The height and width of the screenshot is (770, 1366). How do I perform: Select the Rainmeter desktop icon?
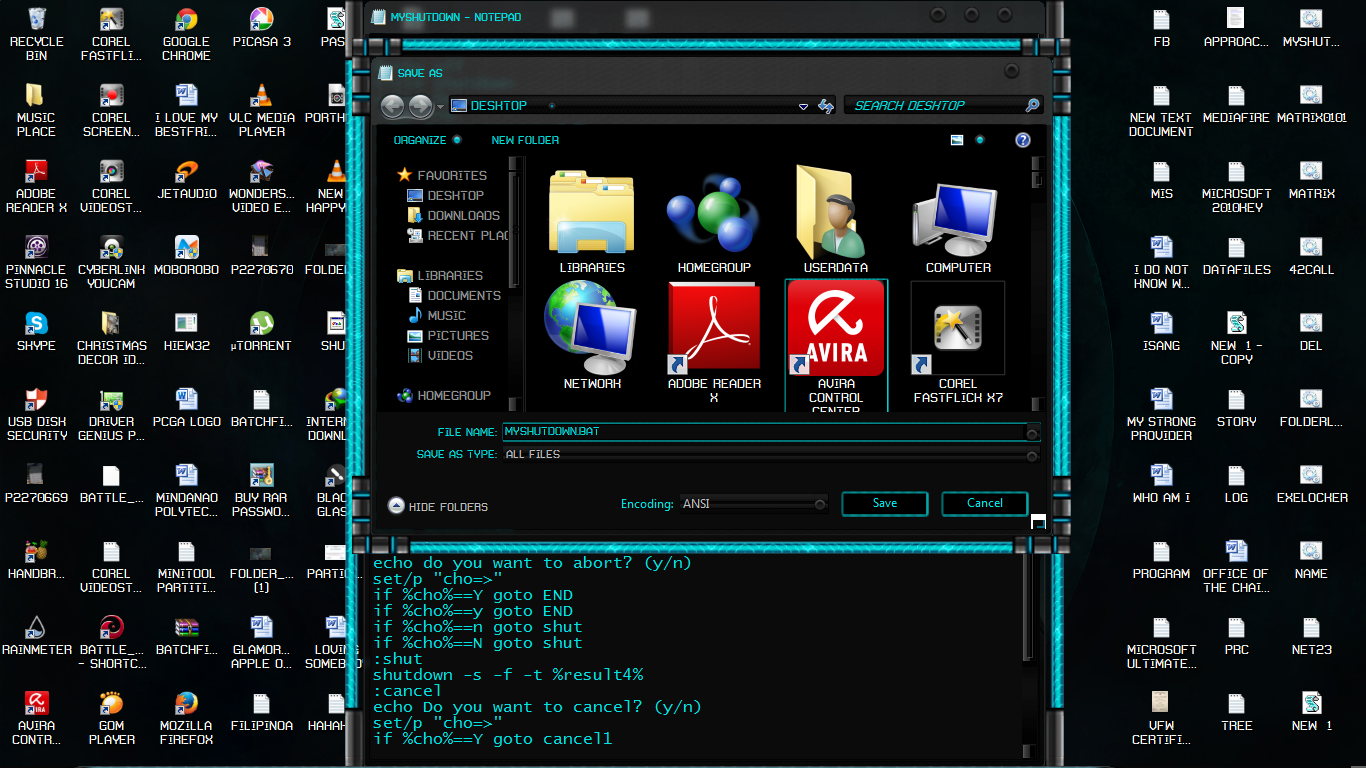[36, 635]
